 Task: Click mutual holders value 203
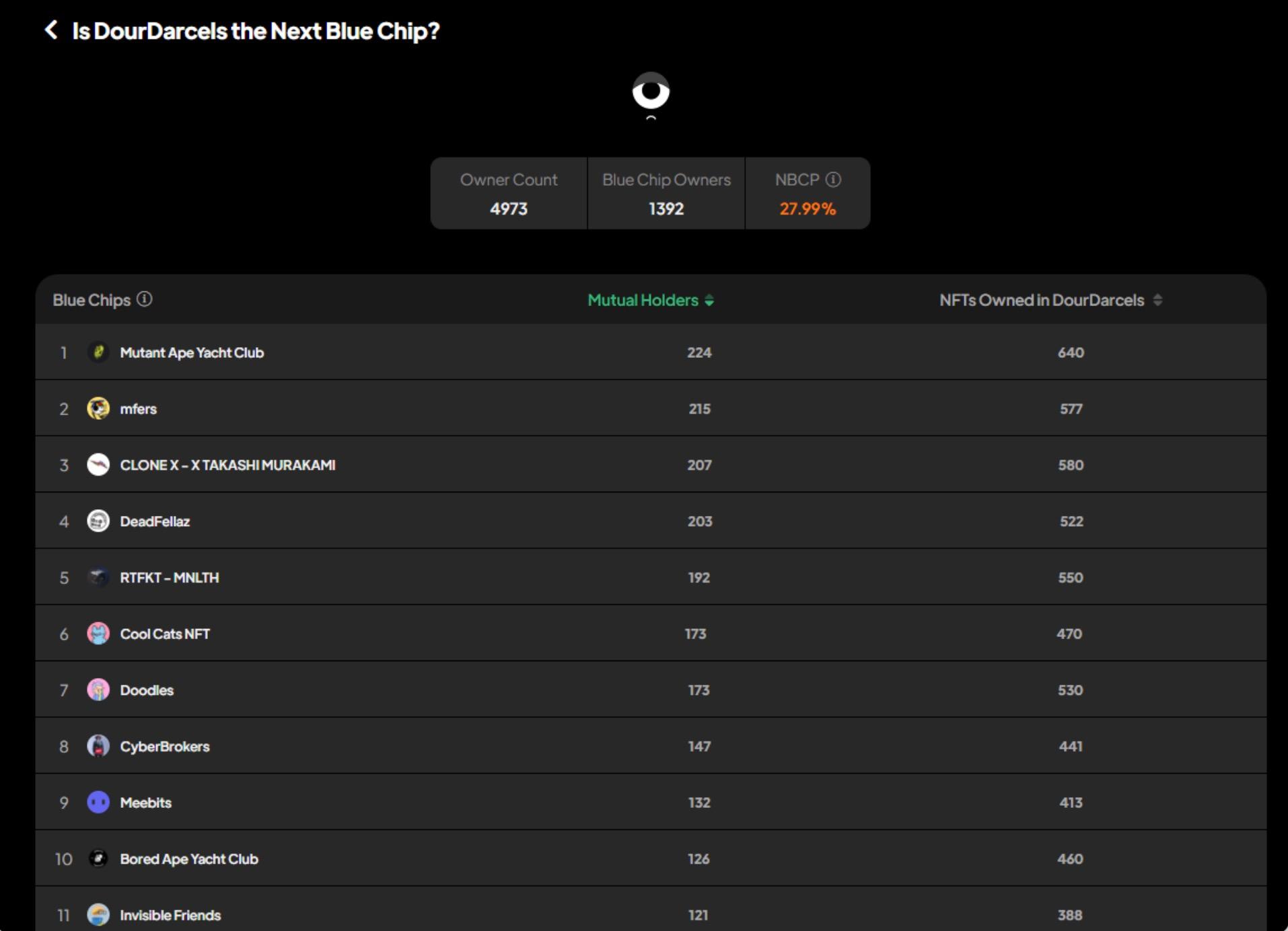point(700,521)
